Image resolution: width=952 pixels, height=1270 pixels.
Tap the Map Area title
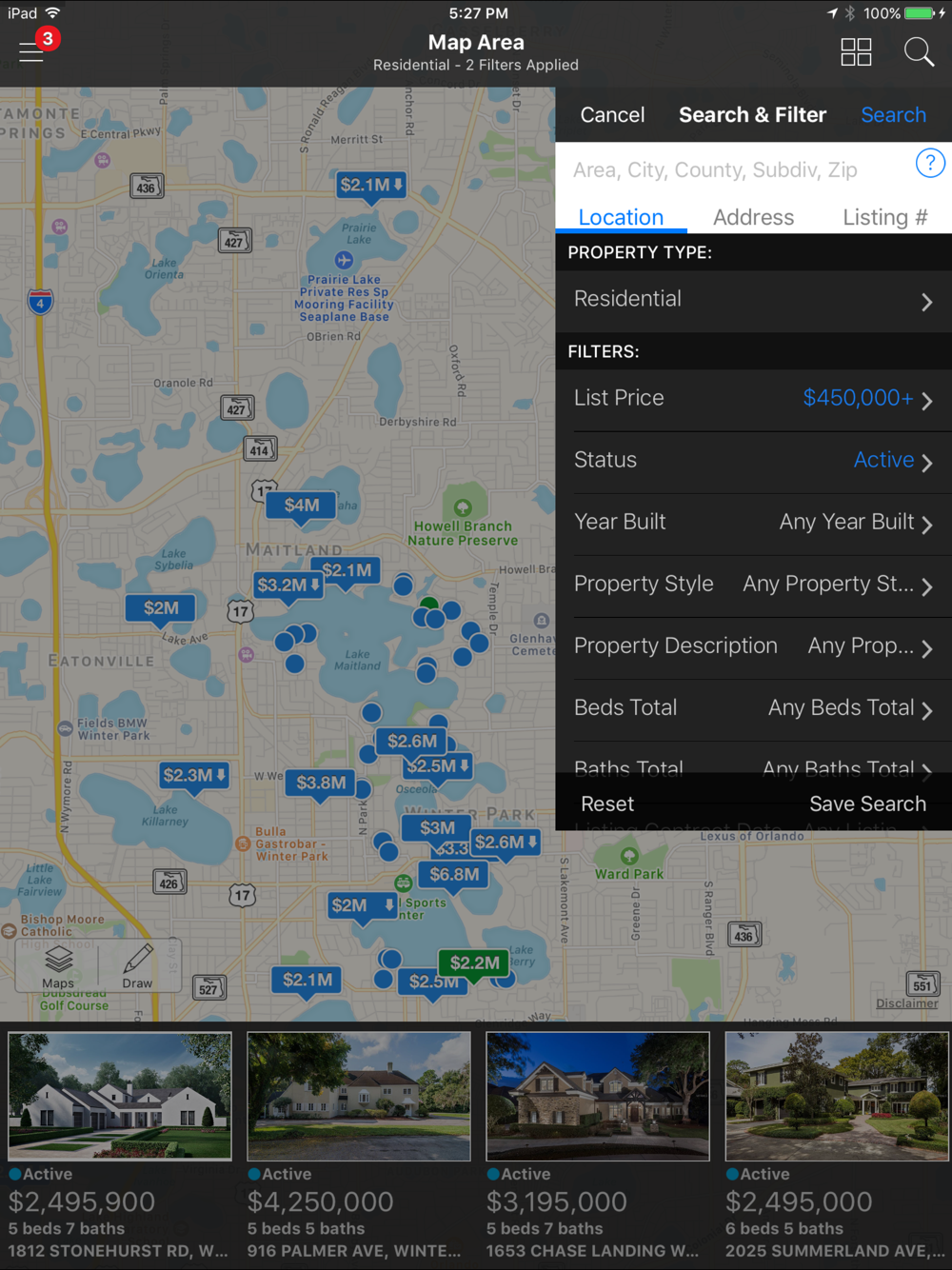coord(476,42)
